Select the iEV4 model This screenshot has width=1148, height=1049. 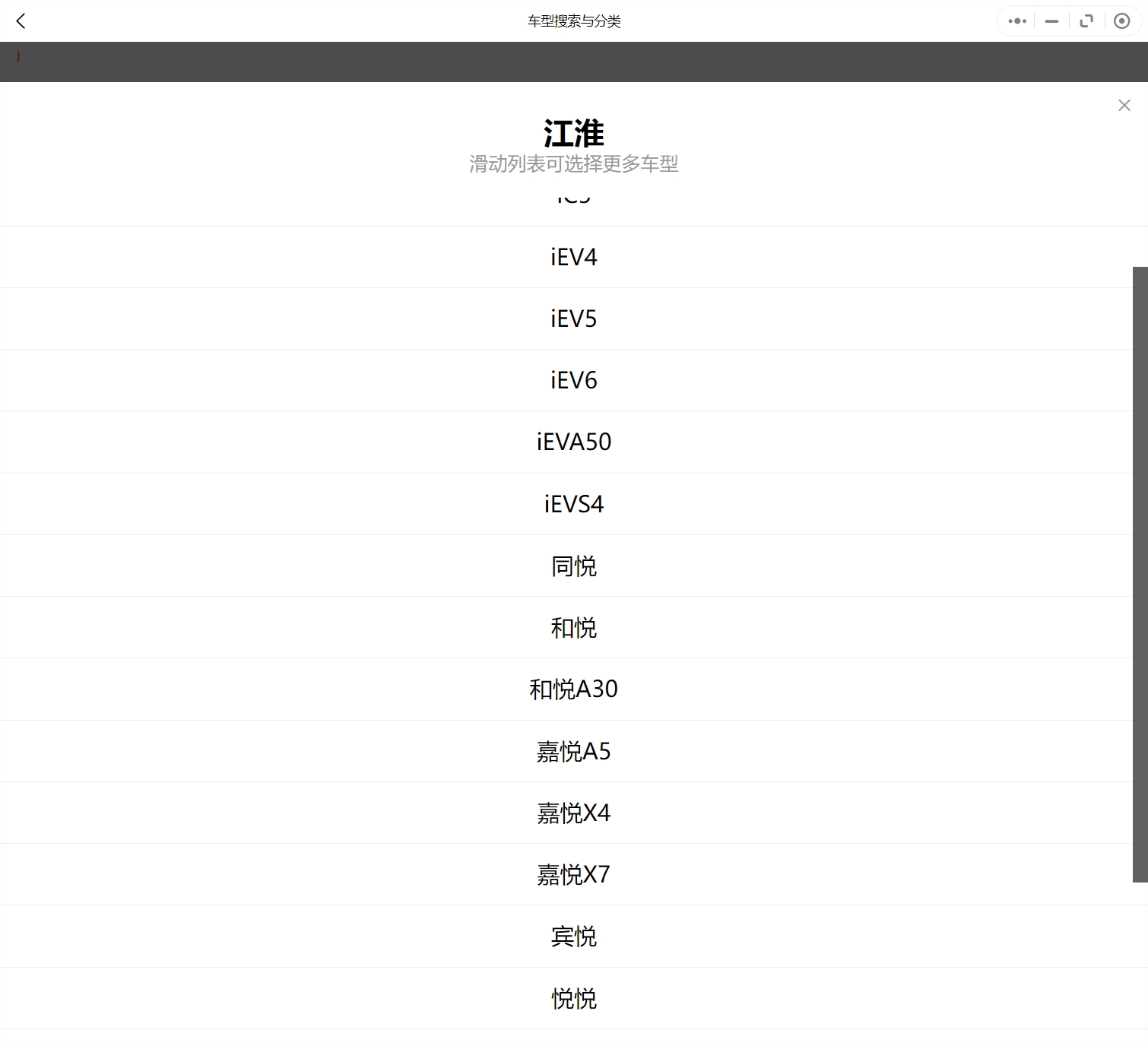(573, 257)
